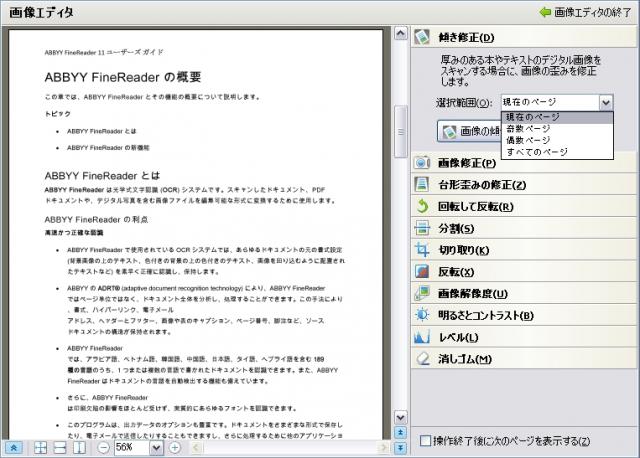The height and width of the screenshot is (458, 640).
Task: Go to the previous page arrow button
Action: tap(400, 432)
